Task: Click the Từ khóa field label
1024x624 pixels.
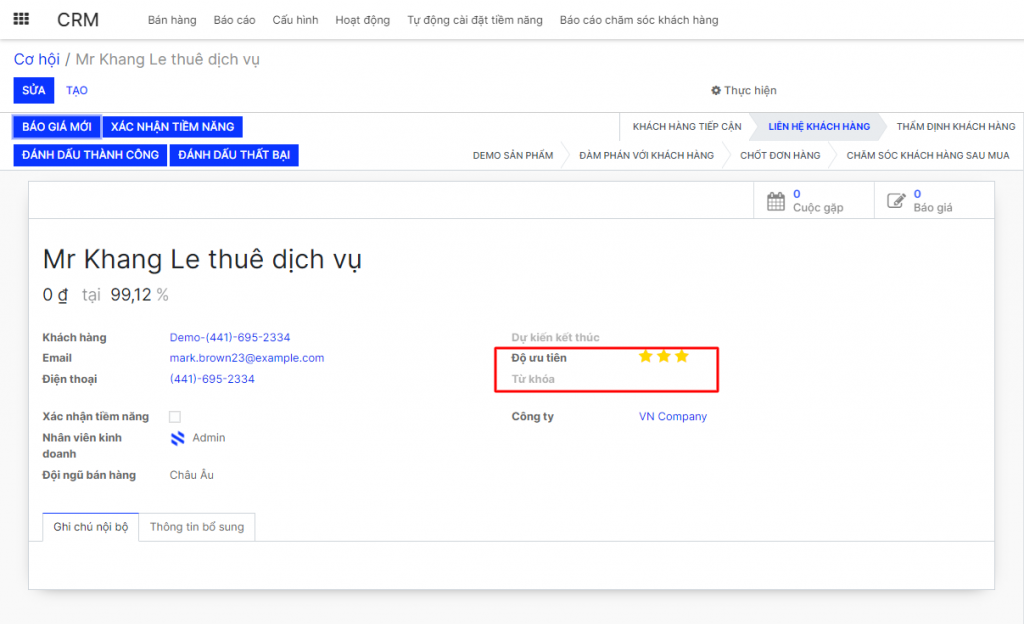Action: [533, 379]
